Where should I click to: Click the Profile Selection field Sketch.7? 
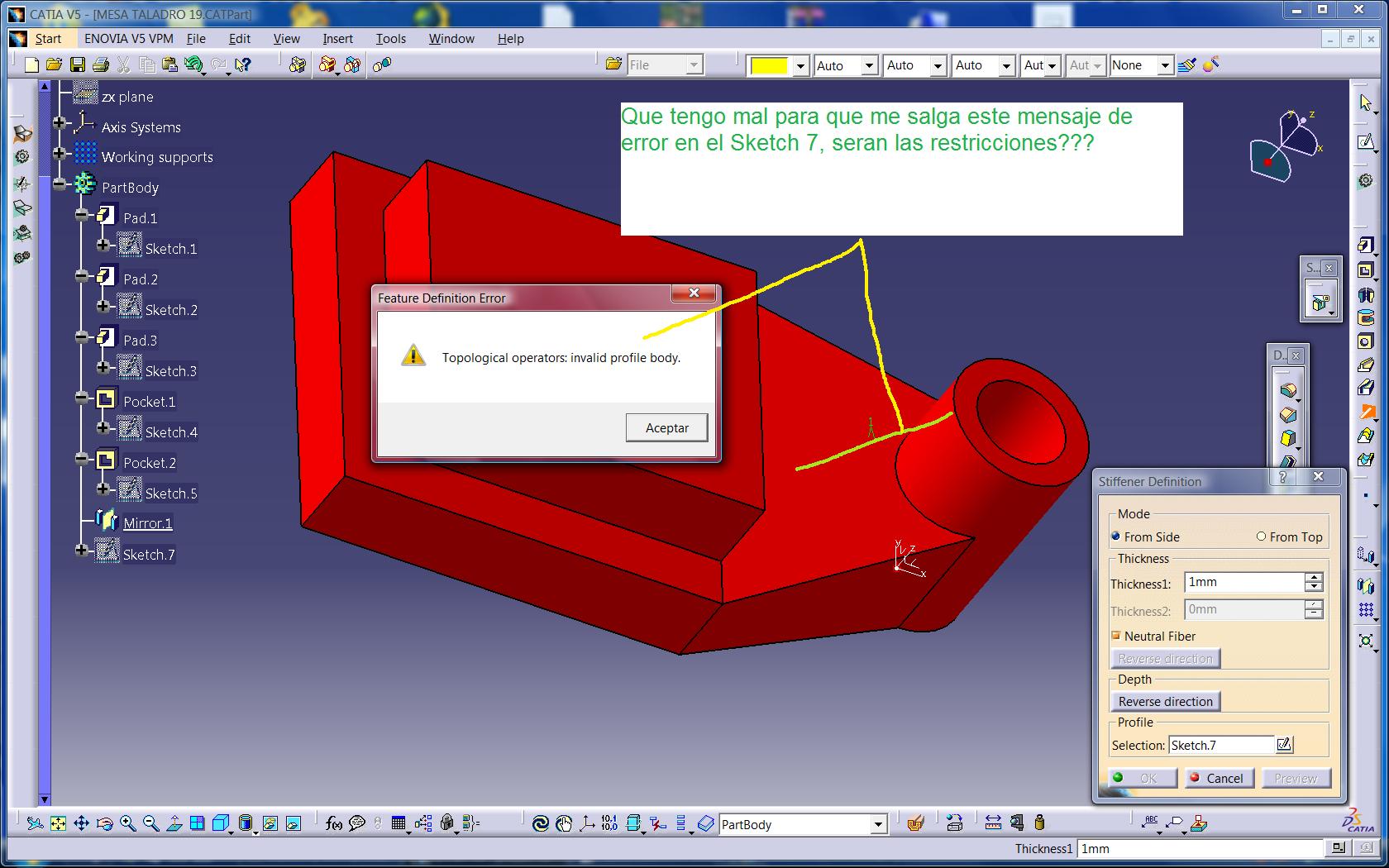pos(1221,745)
